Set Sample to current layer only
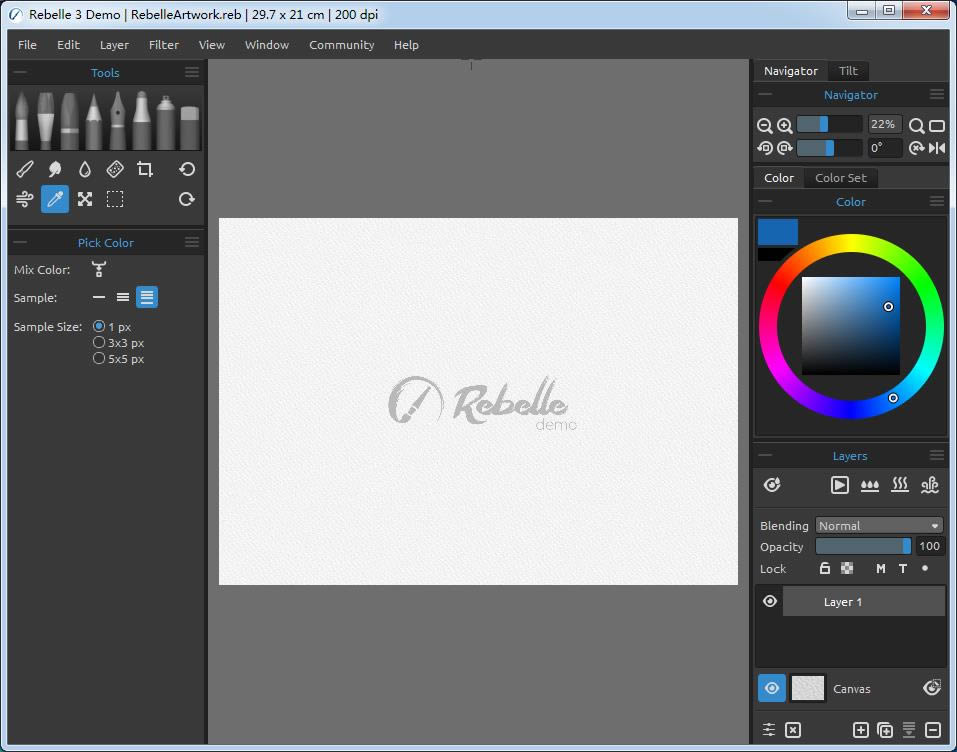Viewport: 957px width, 752px height. [x=99, y=297]
